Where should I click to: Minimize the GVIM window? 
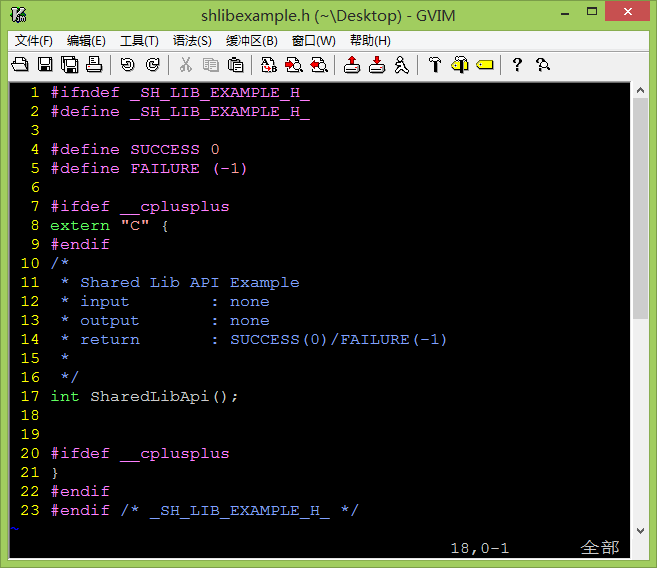(565, 13)
